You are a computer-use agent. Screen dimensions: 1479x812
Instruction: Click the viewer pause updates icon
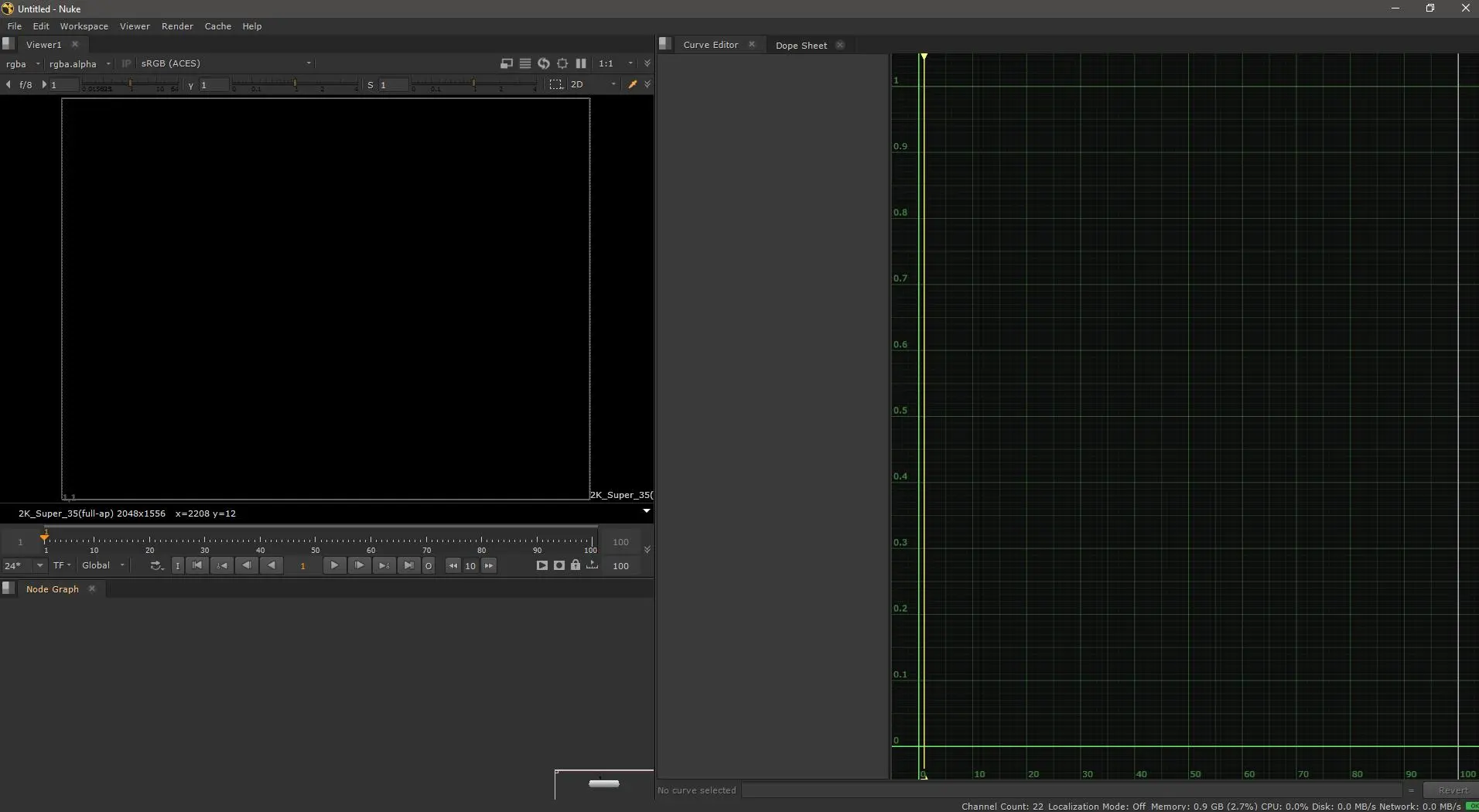click(x=581, y=63)
